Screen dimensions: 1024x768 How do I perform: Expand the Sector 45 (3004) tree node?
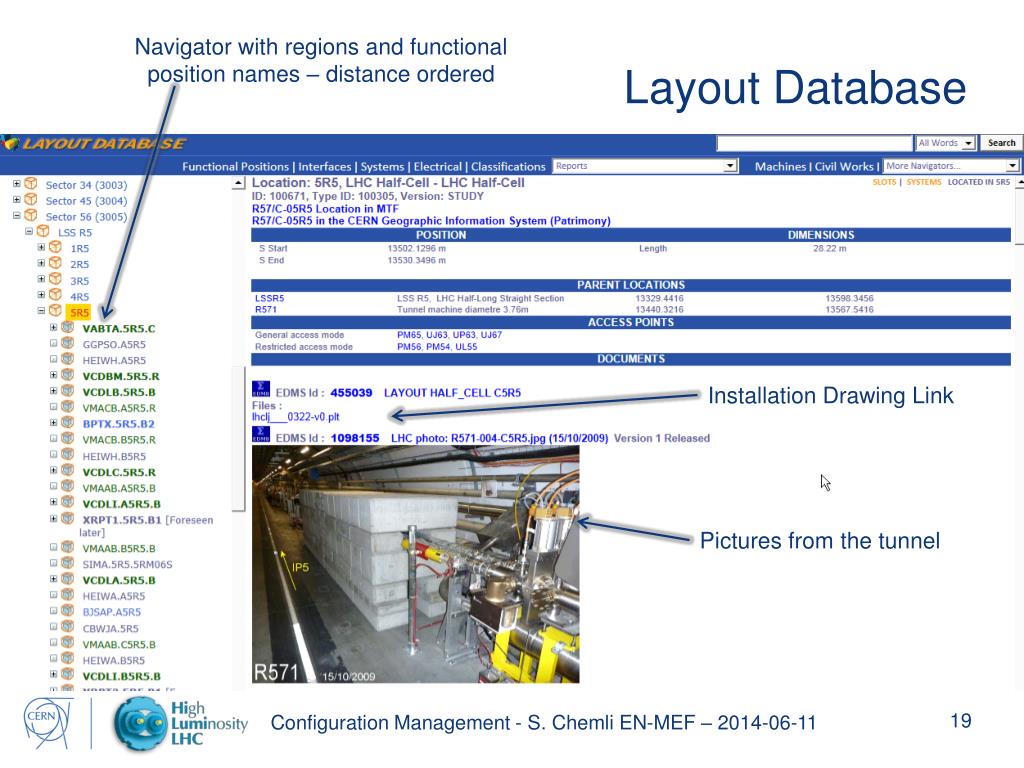pos(16,200)
